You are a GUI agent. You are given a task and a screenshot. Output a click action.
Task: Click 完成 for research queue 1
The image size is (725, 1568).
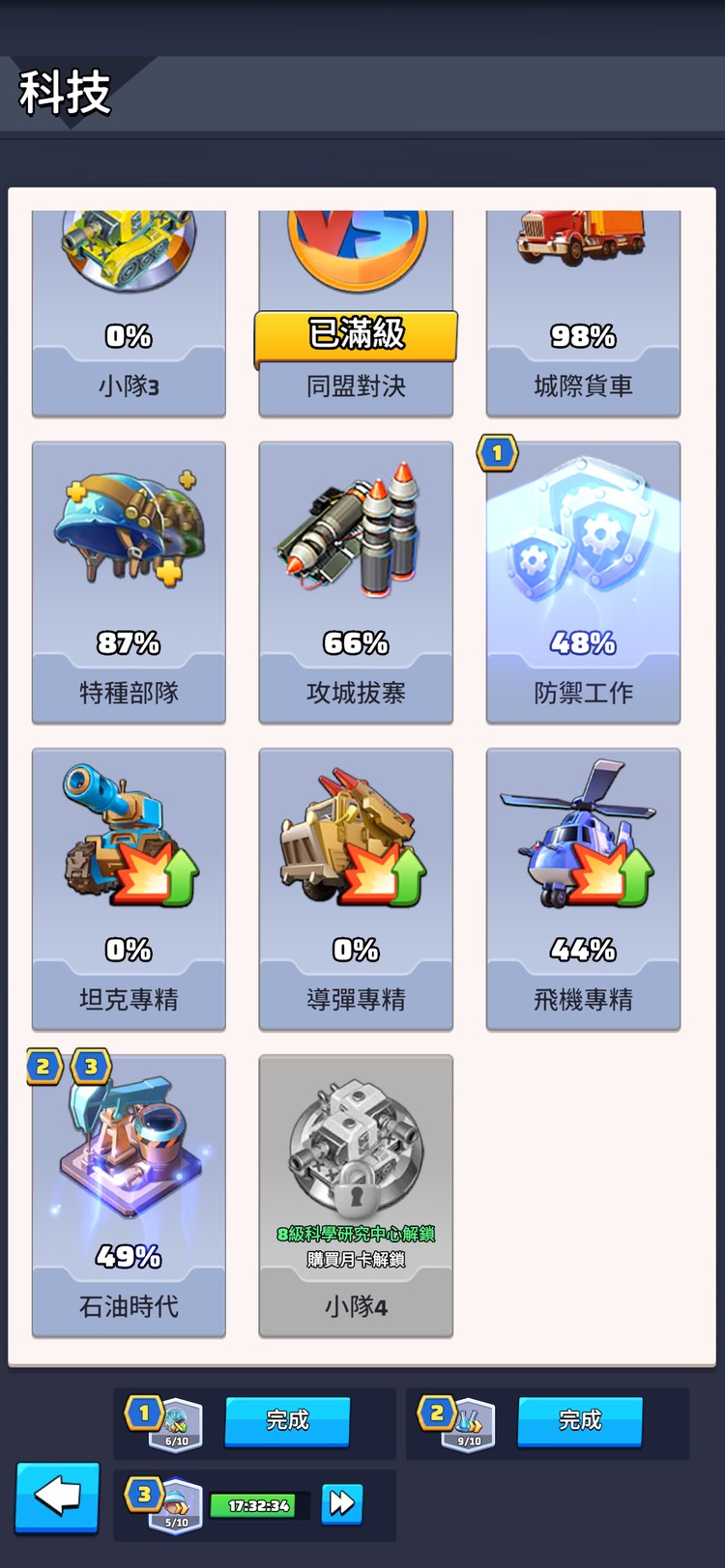(x=287, y=1421)
